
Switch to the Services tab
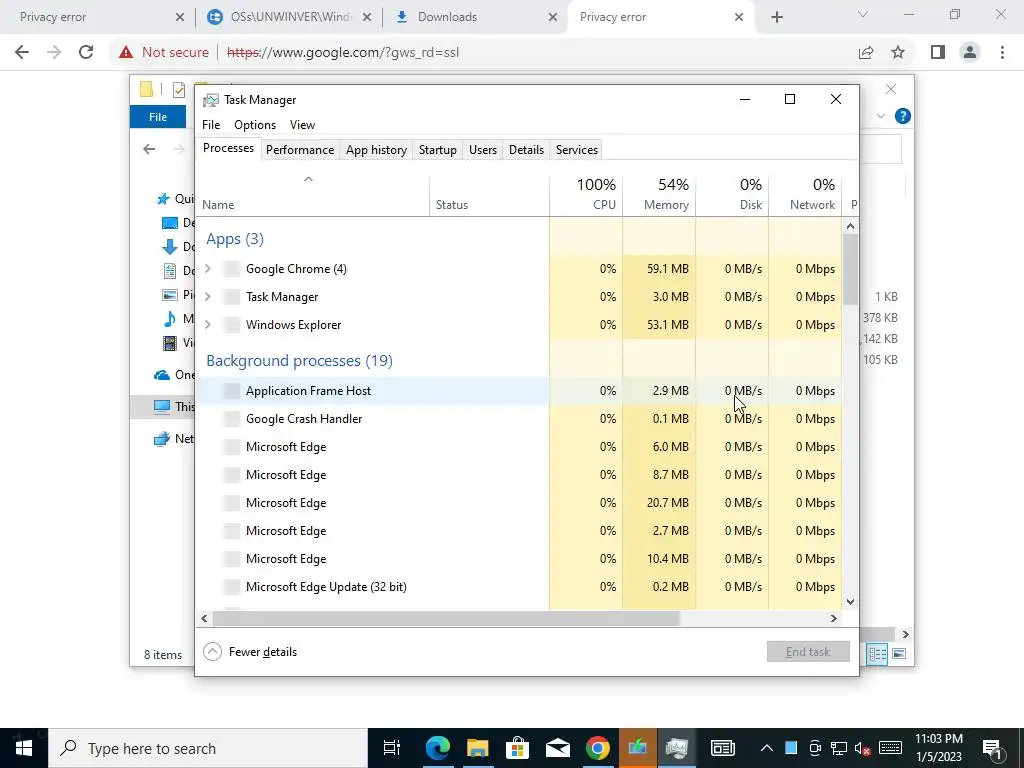click(577, 150)
